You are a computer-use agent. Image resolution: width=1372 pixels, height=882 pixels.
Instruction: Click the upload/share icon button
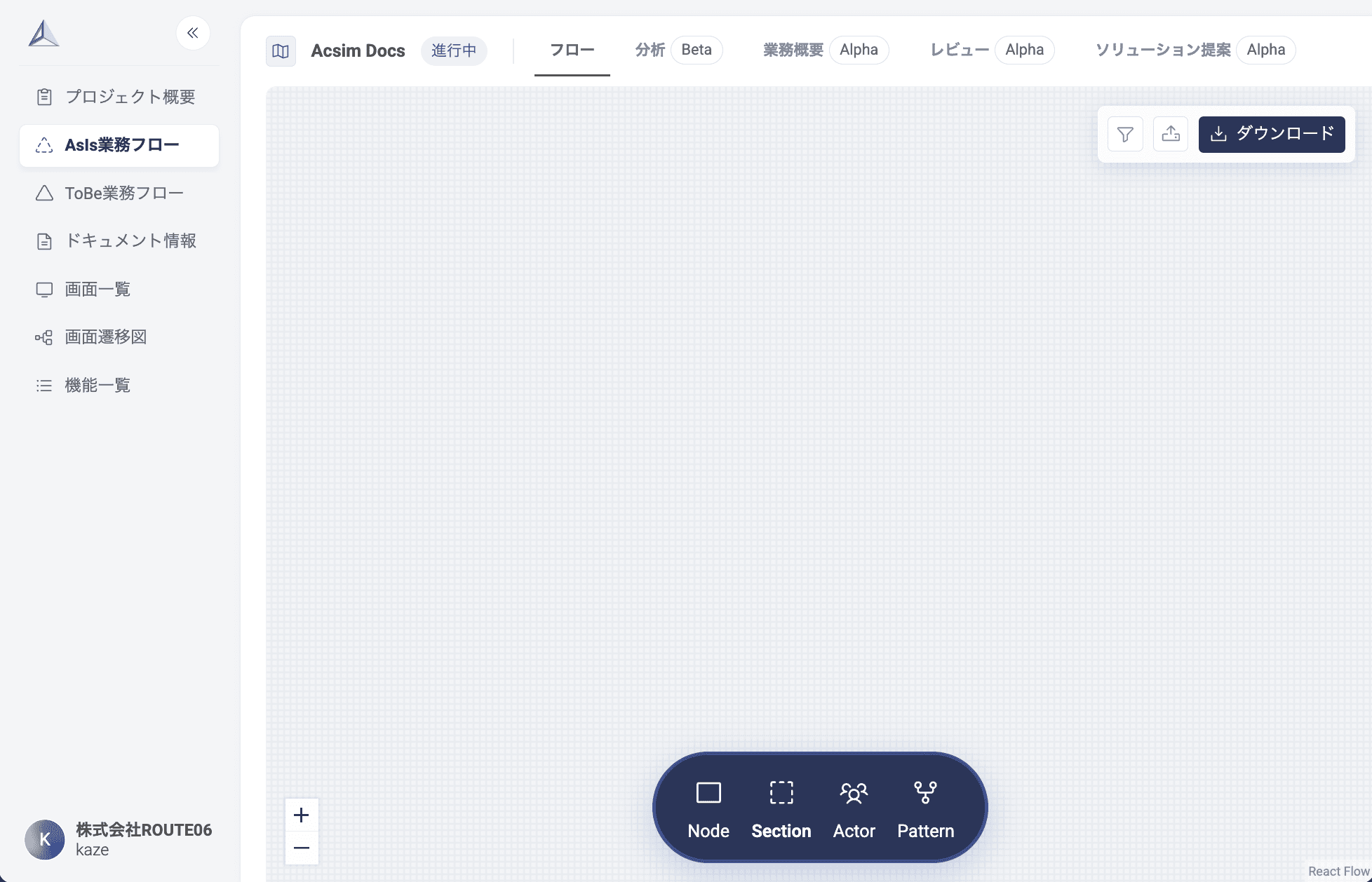(1171, 134)
